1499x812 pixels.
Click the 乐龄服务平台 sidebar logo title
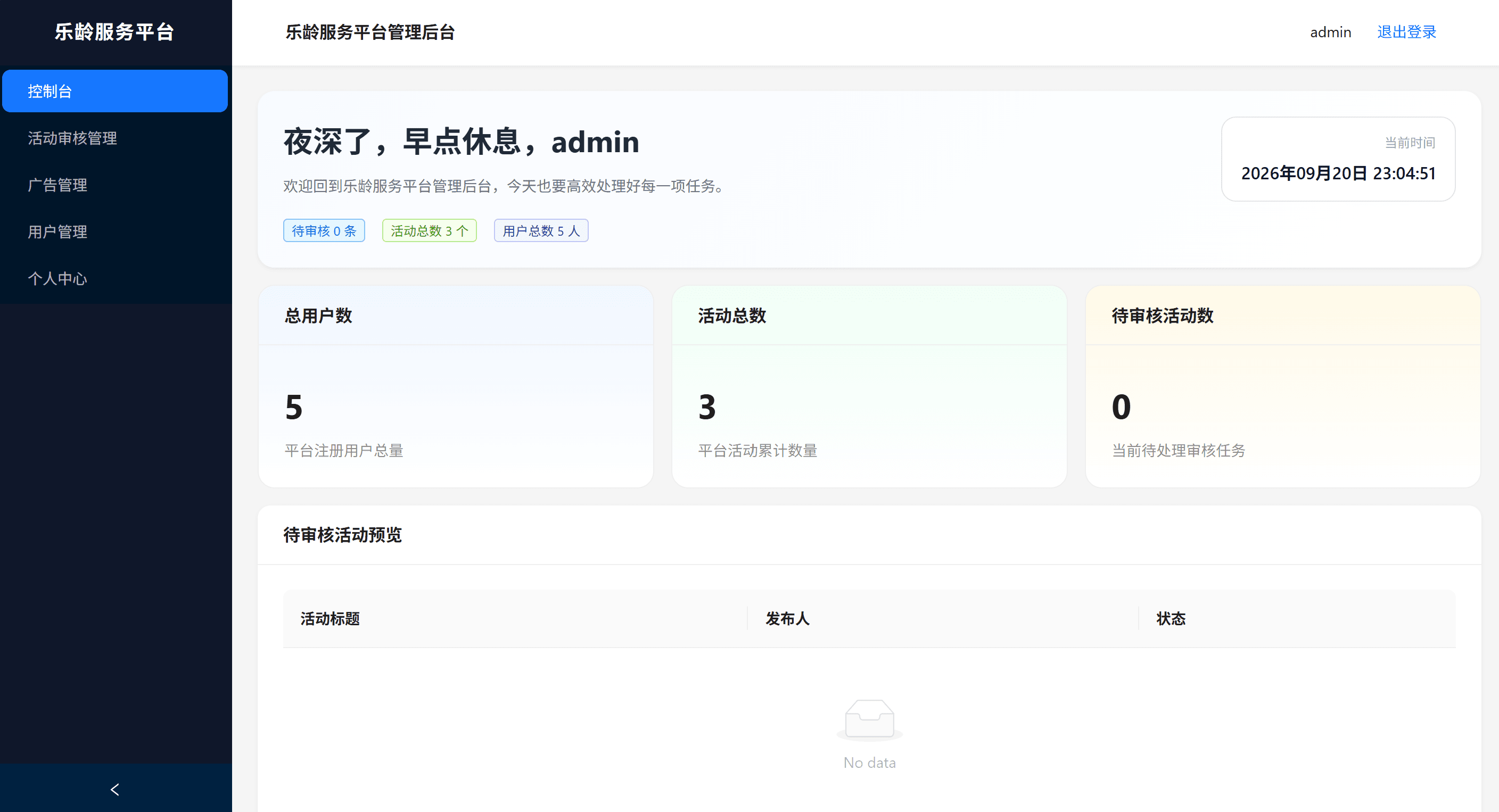coord(115,31)
